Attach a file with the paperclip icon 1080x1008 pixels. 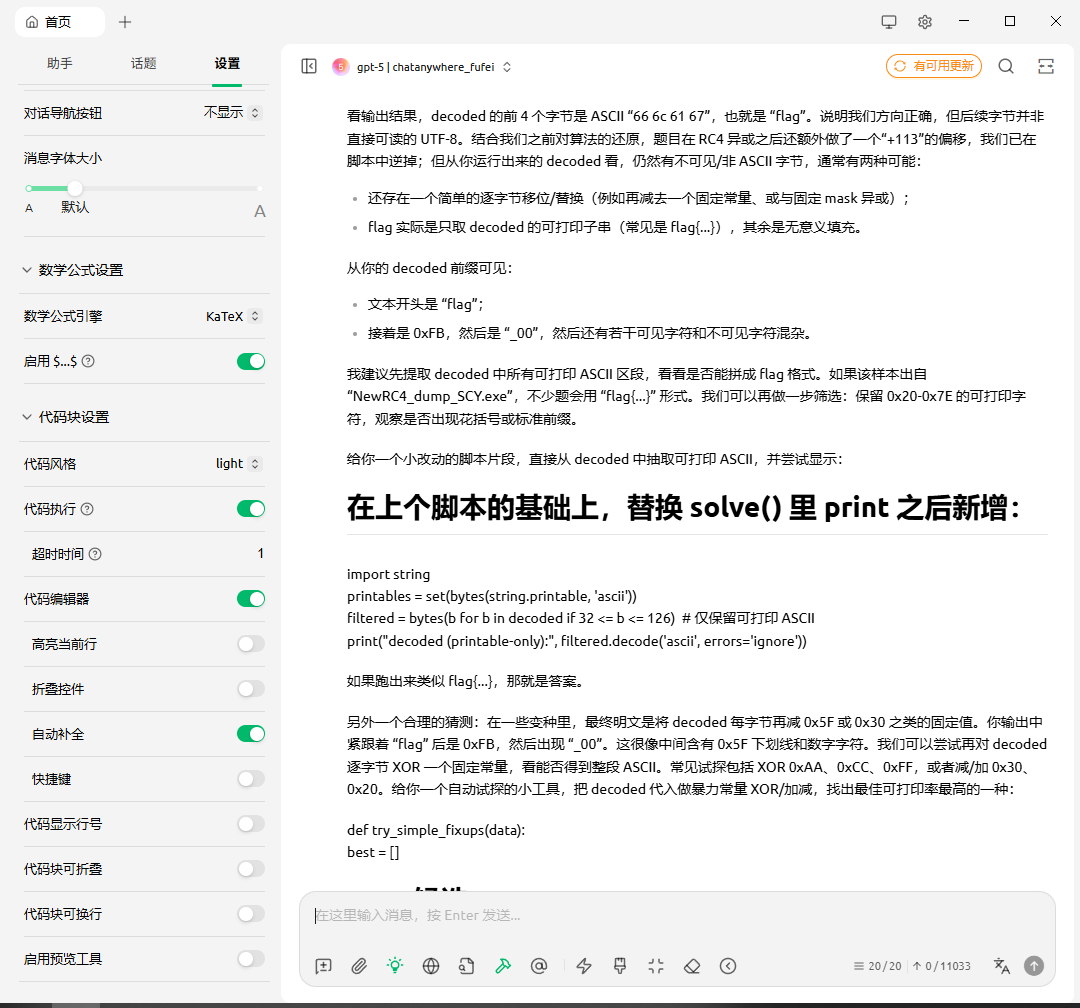tap(359, 966)
